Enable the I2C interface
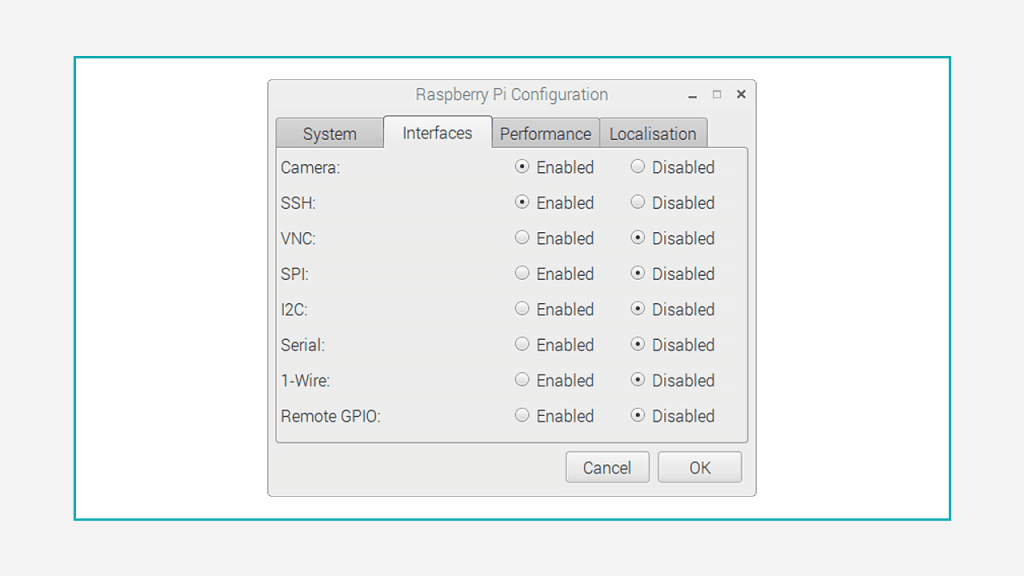This screenshot has width=1024, height=576. tap(522, 309)
